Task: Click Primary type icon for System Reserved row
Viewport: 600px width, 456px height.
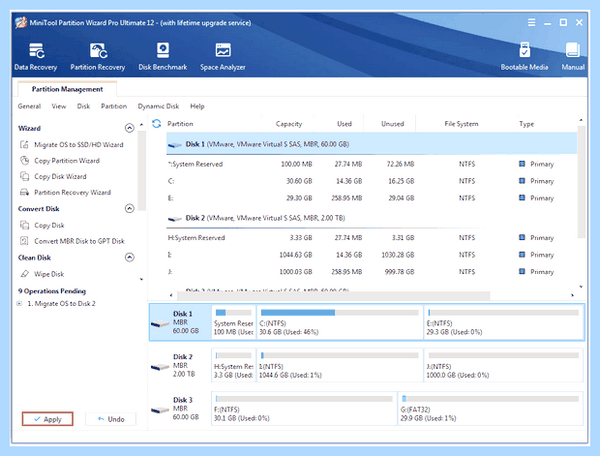Action: 522,164
